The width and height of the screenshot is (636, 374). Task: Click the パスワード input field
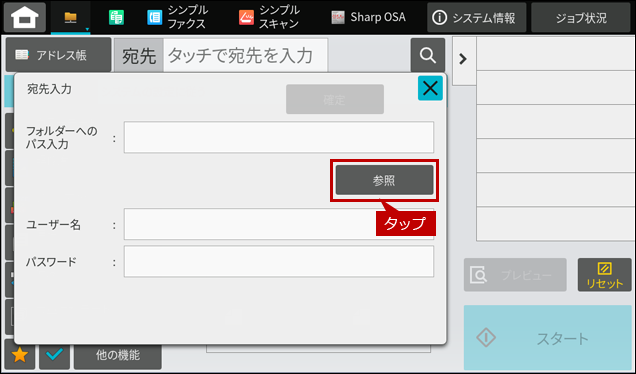[279, 261]
